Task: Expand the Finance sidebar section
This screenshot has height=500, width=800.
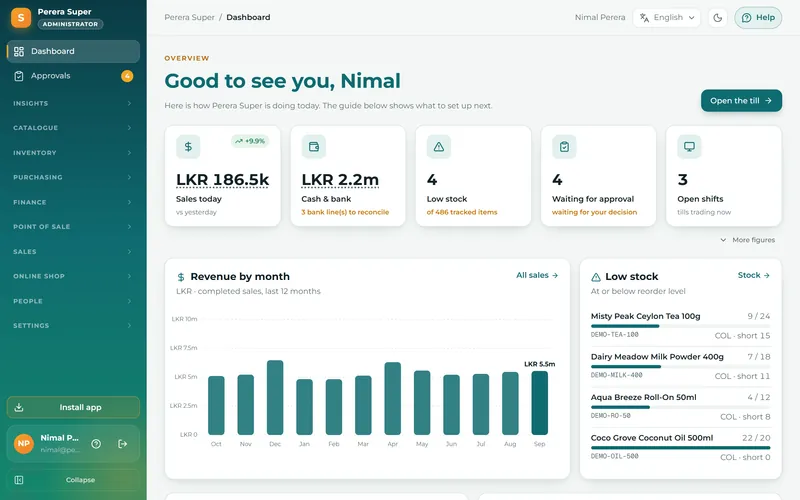Action: tap(73, 202)
